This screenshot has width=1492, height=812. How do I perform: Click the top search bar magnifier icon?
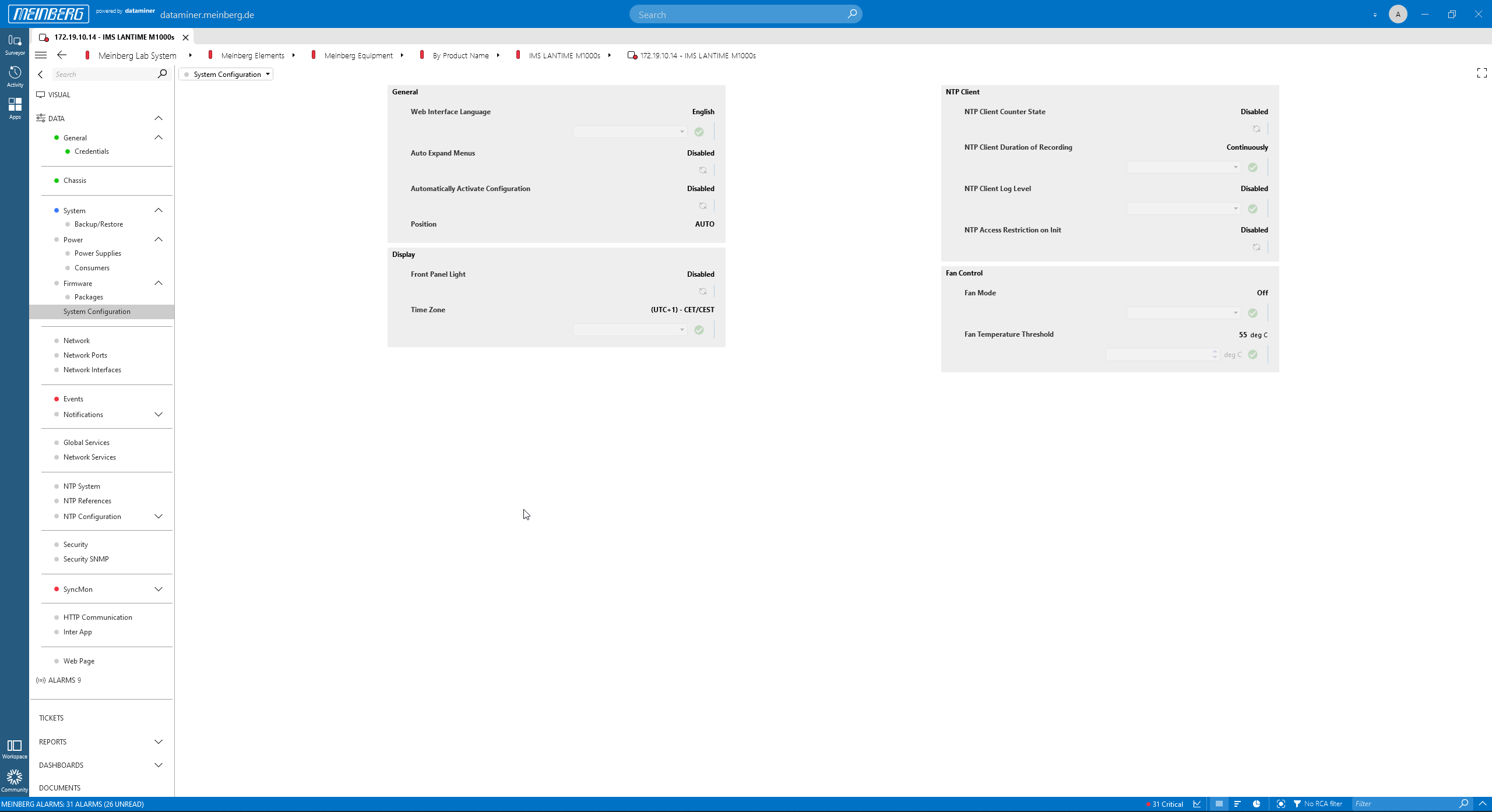point(852,14)
